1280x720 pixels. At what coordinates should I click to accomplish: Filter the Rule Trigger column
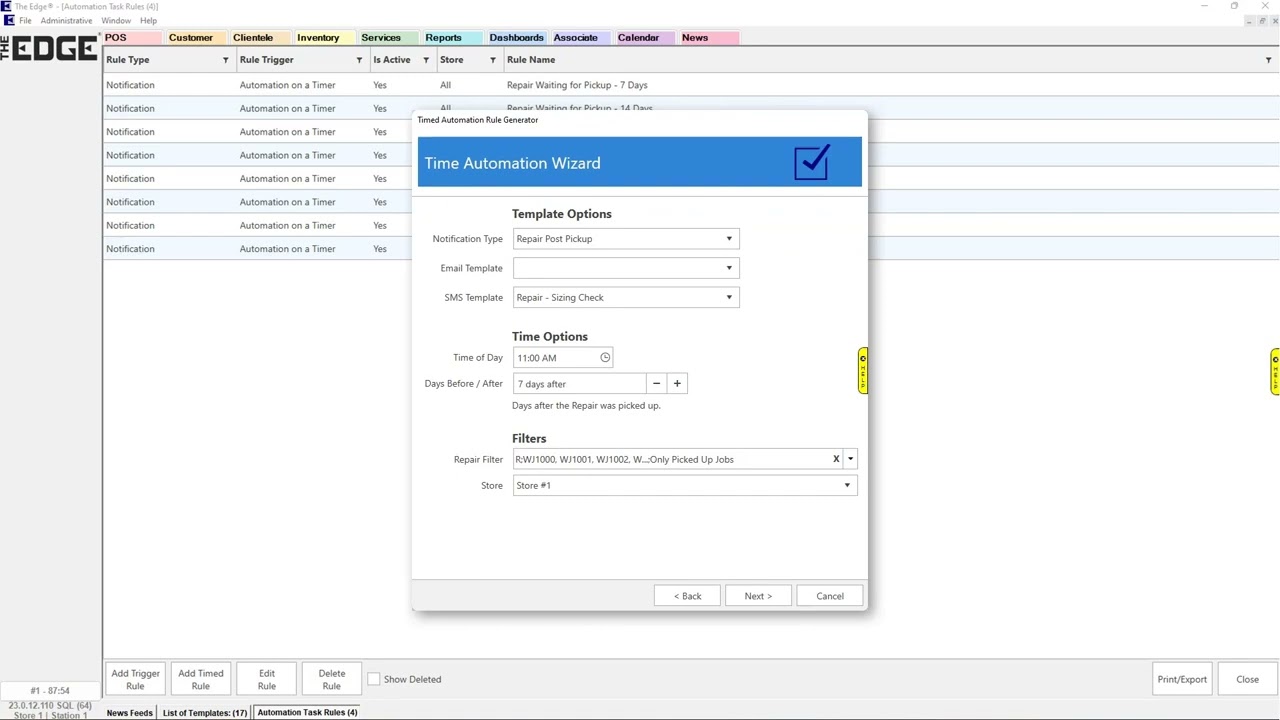click(359, 60)
